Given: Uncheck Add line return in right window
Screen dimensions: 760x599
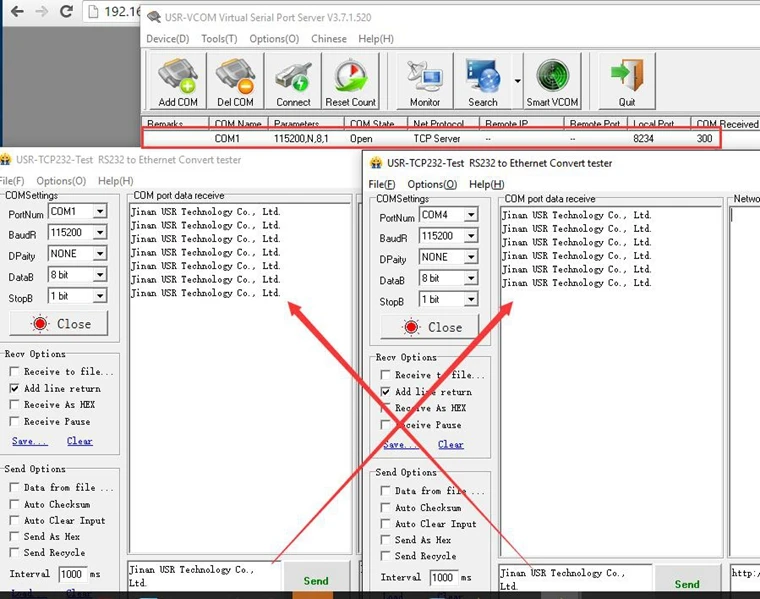Looking at the screenshot, I should pos(385,392).
